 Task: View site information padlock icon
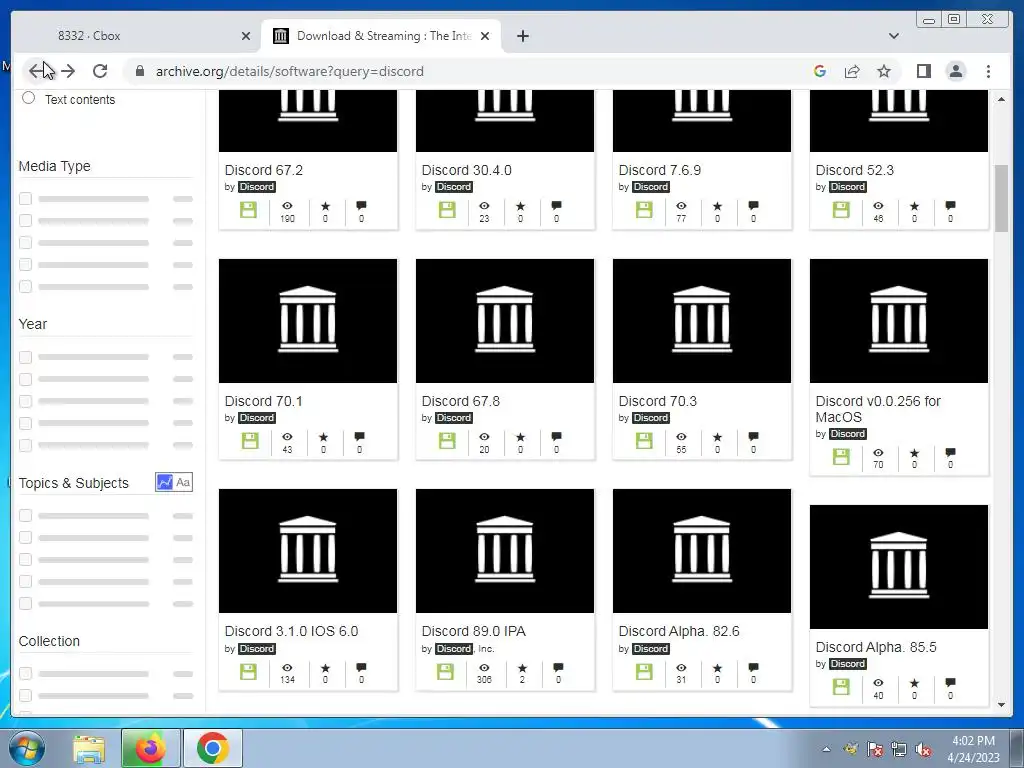[x=140, y=71]
